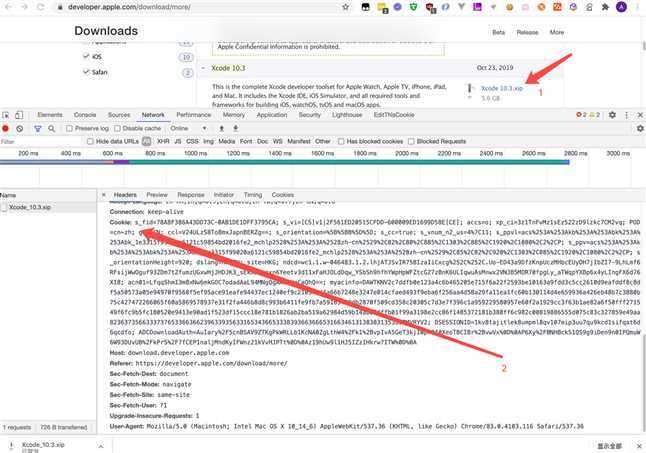The image size is (646, 453).
Task: Open the Sources tab
Action: pos(119,115)
